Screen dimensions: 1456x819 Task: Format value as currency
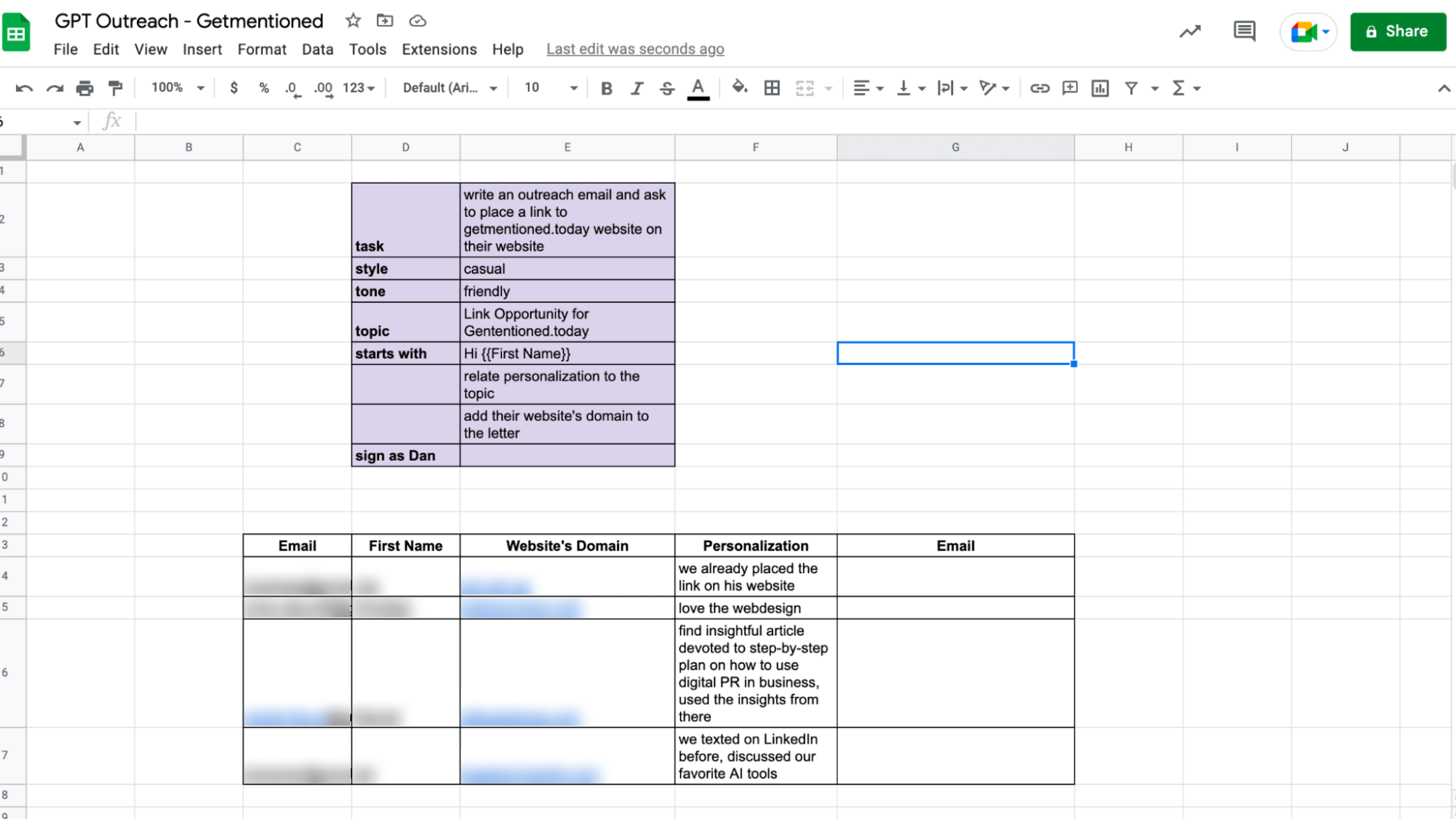[x=234, y=88]
